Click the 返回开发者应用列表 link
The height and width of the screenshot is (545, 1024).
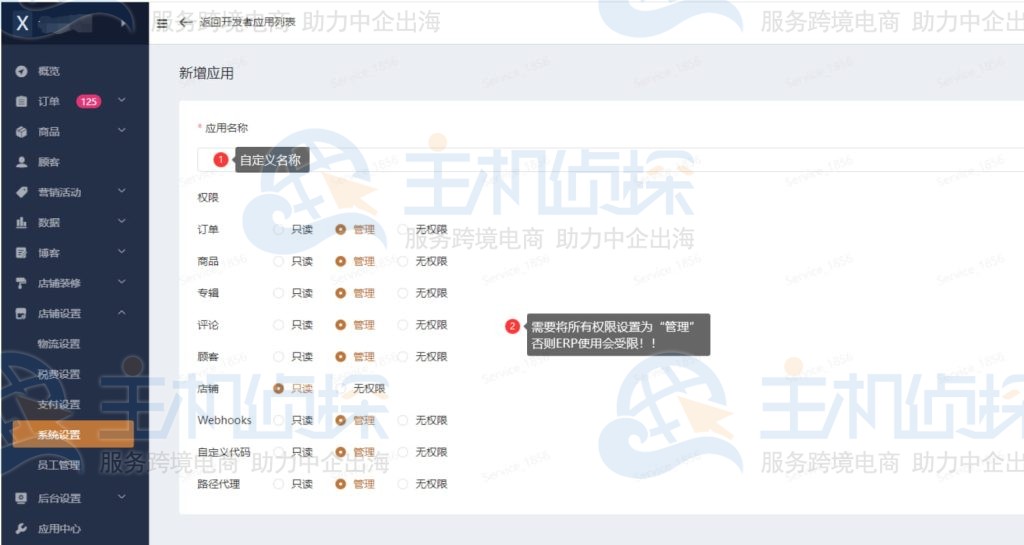(247, 22)
